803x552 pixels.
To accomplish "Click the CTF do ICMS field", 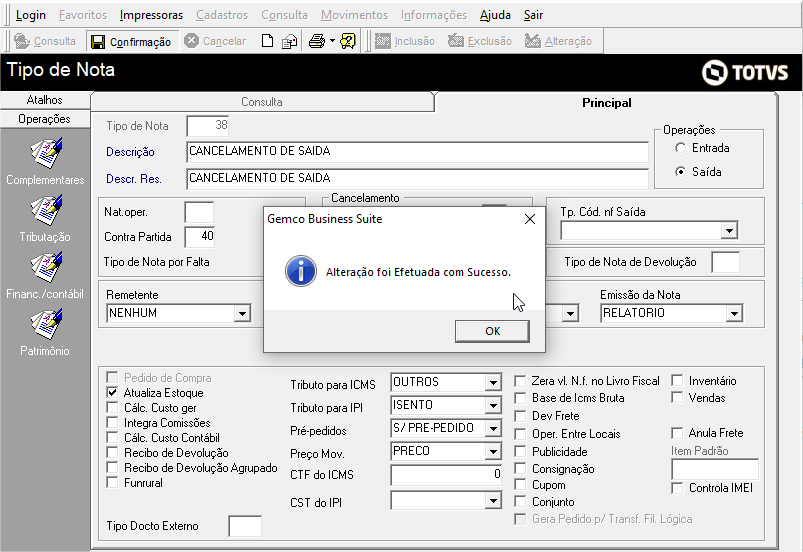I will (x=446, y=475).
